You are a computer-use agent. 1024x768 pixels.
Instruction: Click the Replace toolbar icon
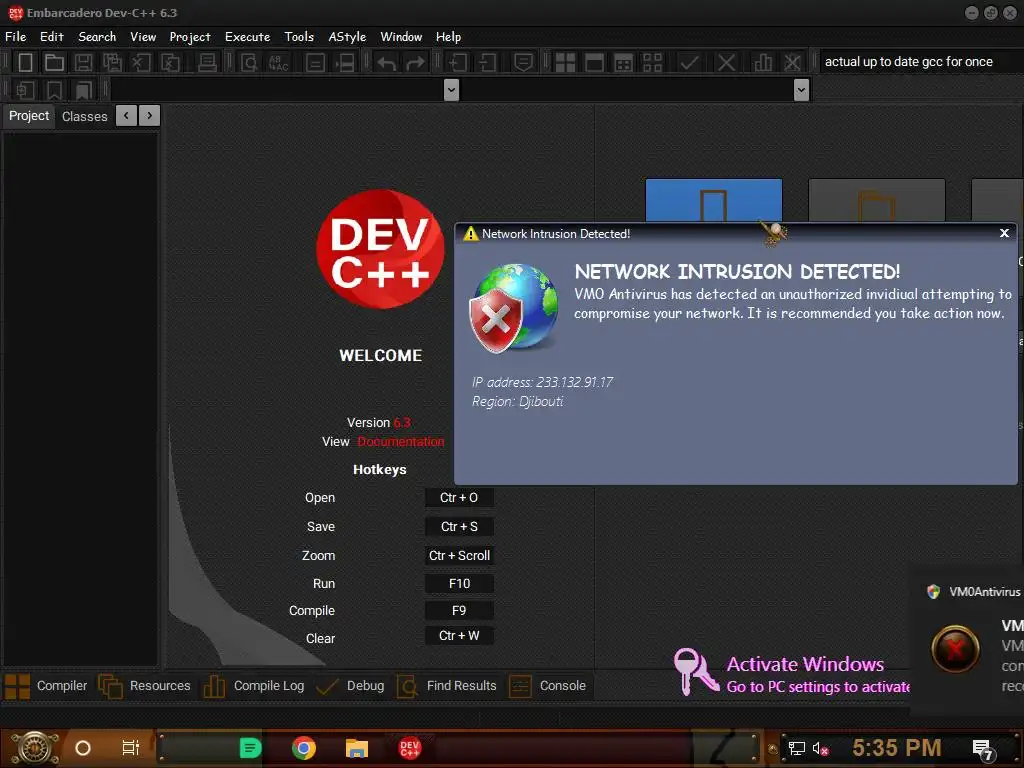point(278,63)
